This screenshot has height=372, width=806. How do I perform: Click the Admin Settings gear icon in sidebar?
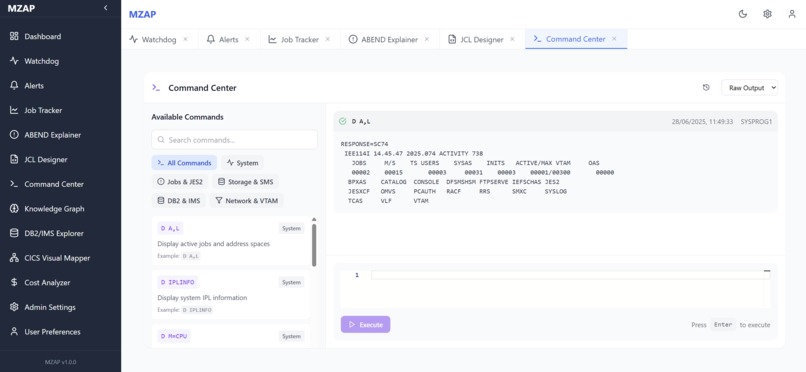(14, 307)
